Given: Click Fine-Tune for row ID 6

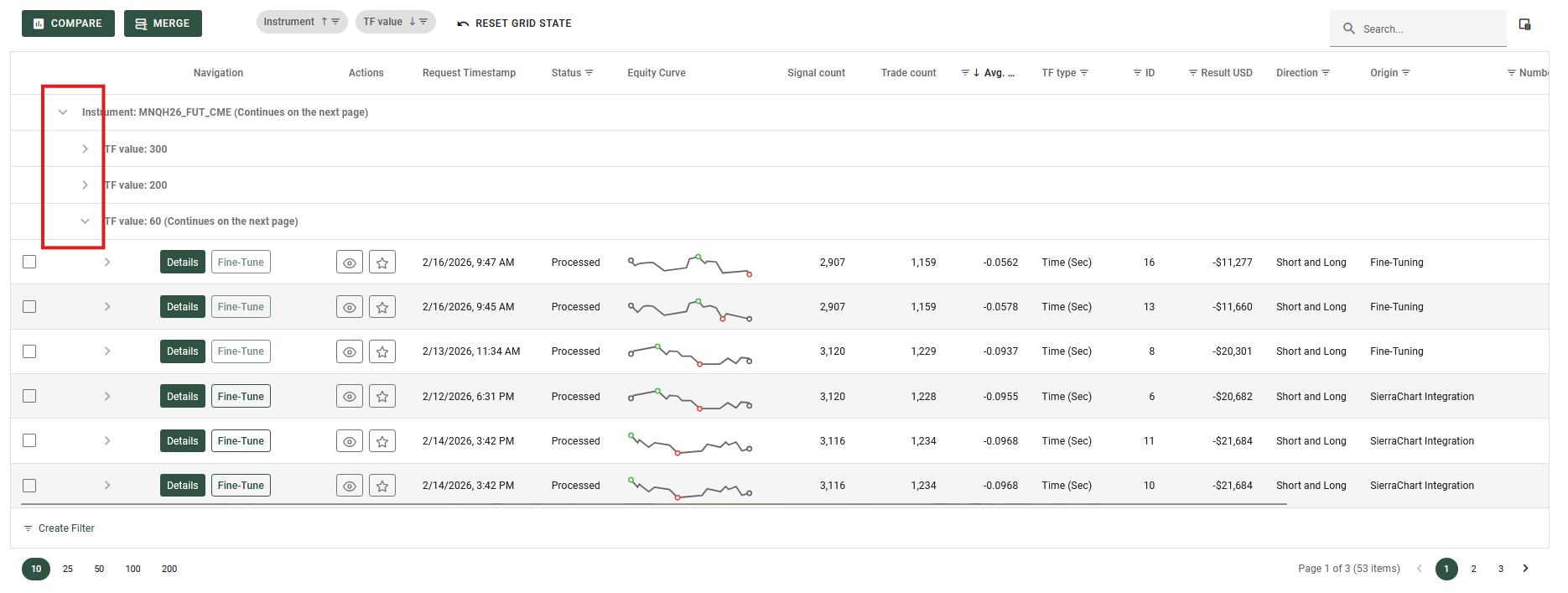Looking at the screenshot, I should pos(241,397).
